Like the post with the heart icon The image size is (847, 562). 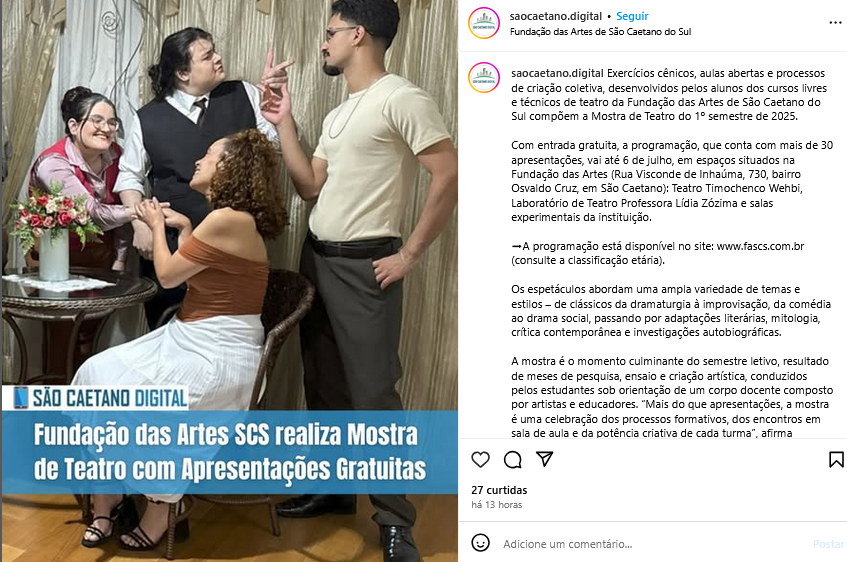click(x=480, y=460)
